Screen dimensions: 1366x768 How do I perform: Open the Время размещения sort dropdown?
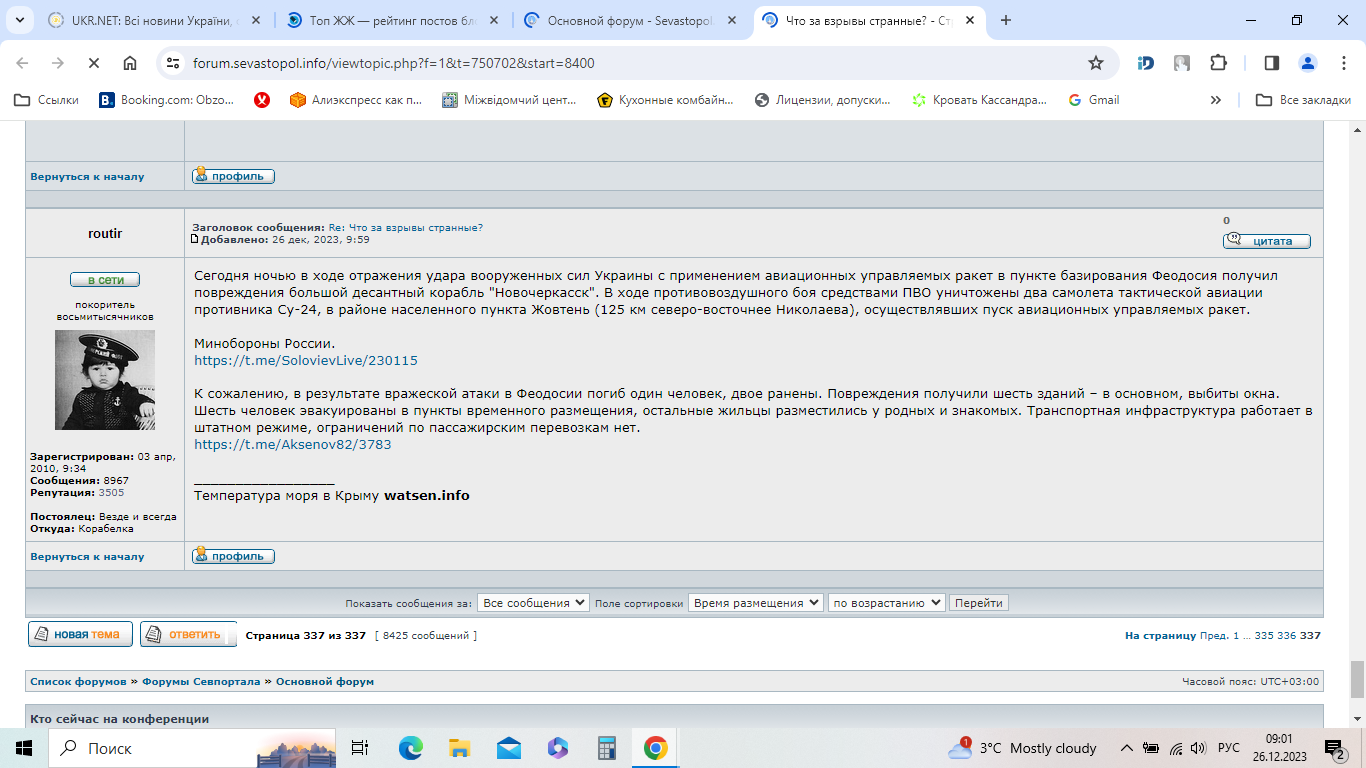point(755,603)
